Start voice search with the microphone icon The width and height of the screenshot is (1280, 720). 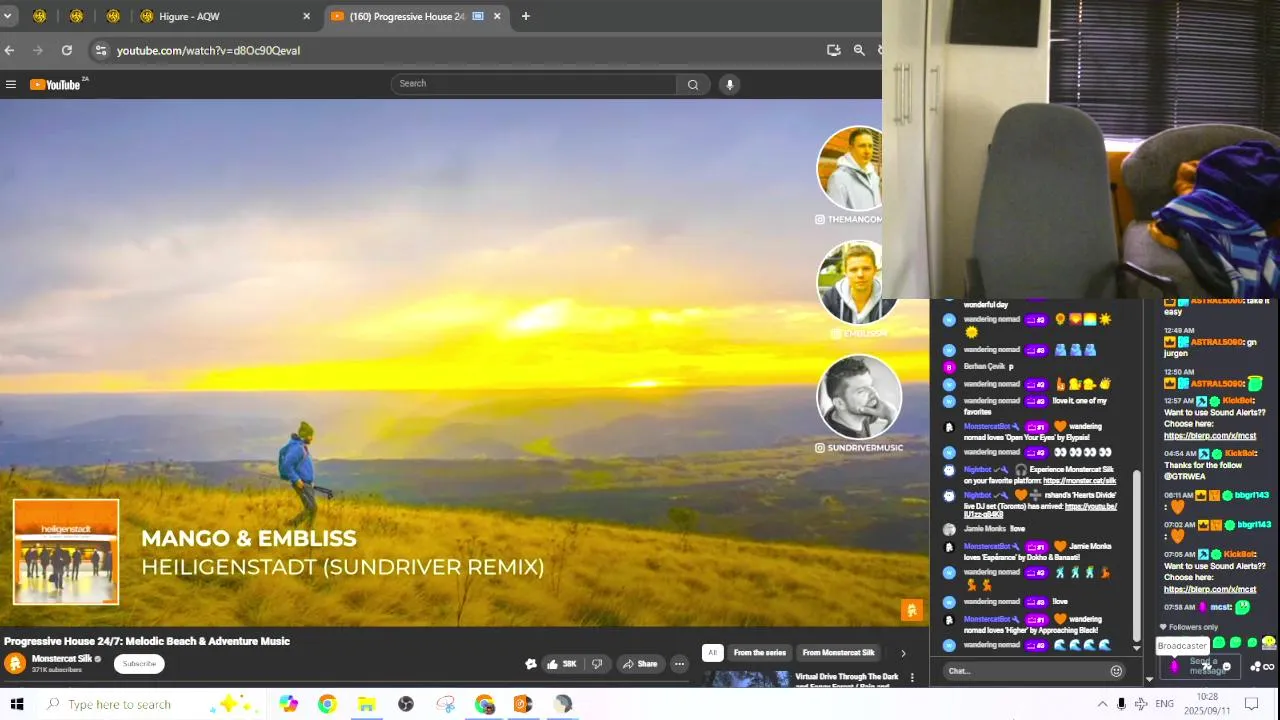pyautogui.click(x=730, y=85)
